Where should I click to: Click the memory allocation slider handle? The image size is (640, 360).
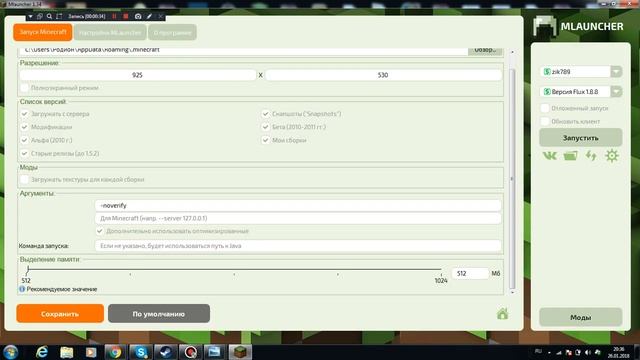[x=28, y=270]
